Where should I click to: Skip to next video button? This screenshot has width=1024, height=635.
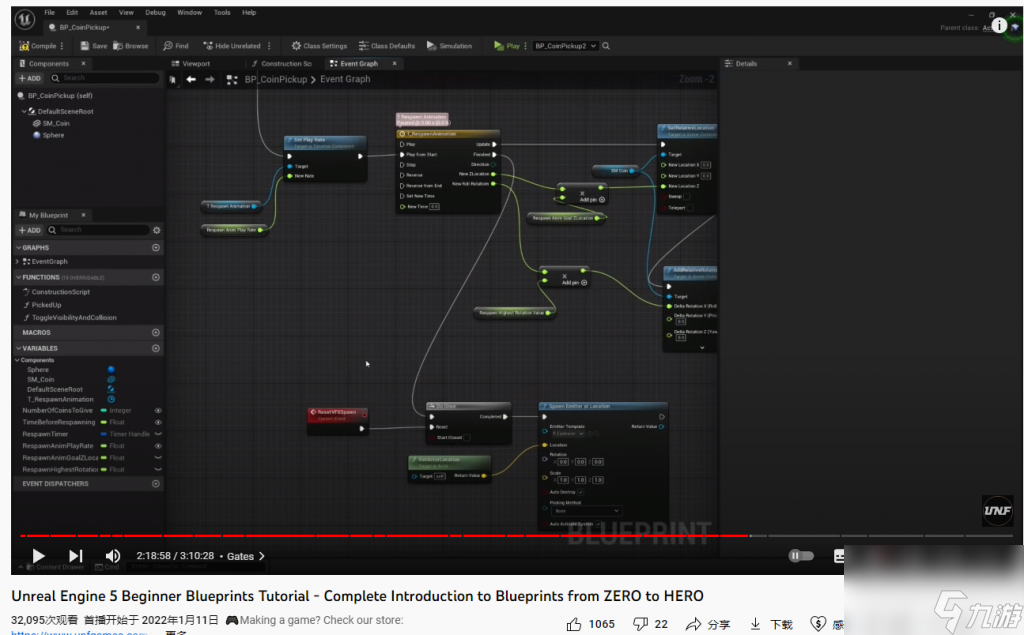(76, 556)
